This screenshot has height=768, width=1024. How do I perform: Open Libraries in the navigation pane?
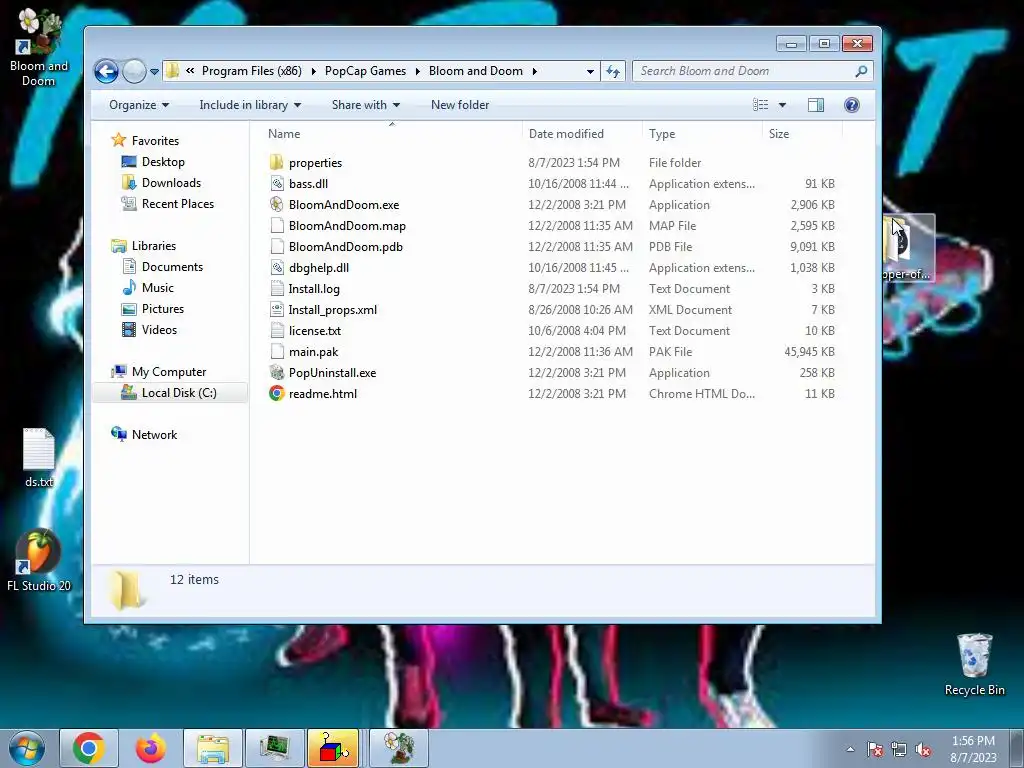[153, 246]
